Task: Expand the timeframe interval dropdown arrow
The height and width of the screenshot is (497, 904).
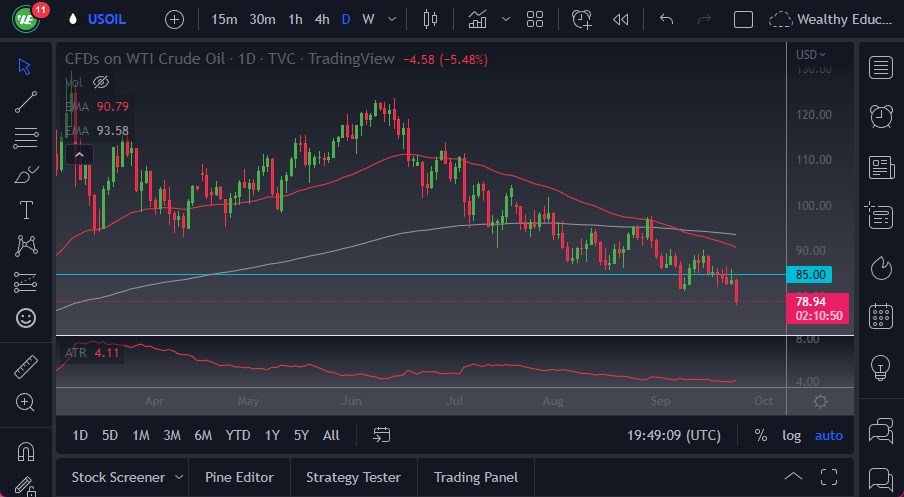Action: click(x=391, y=19)
